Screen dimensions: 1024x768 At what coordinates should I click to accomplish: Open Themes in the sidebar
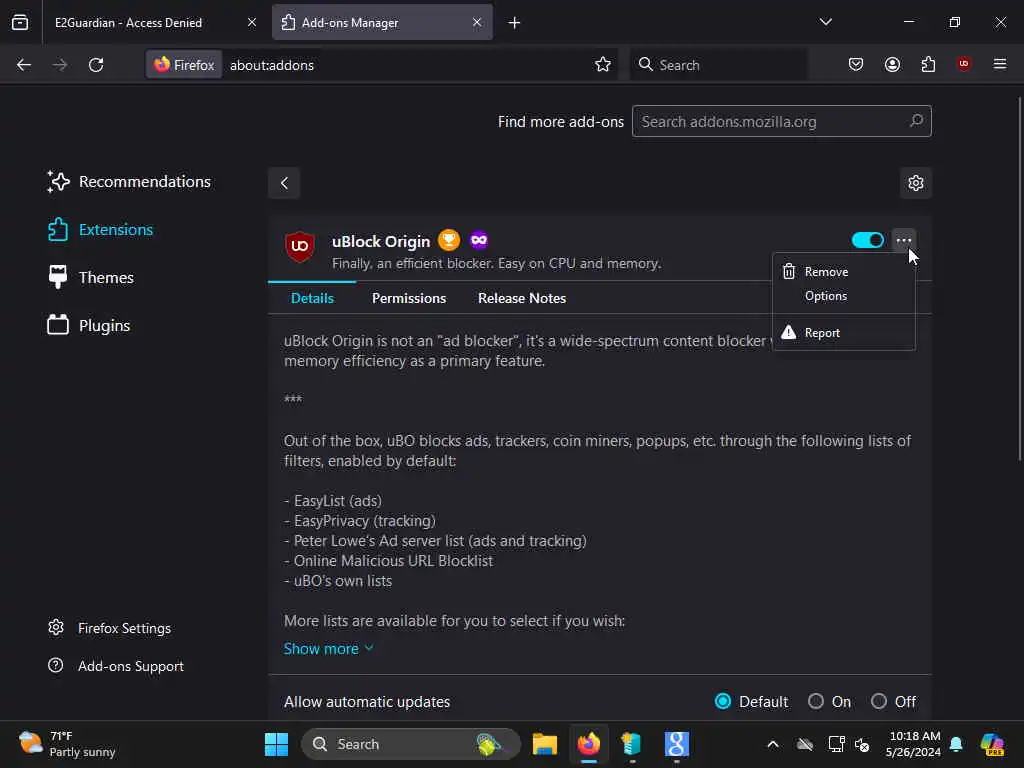point(91,278)
